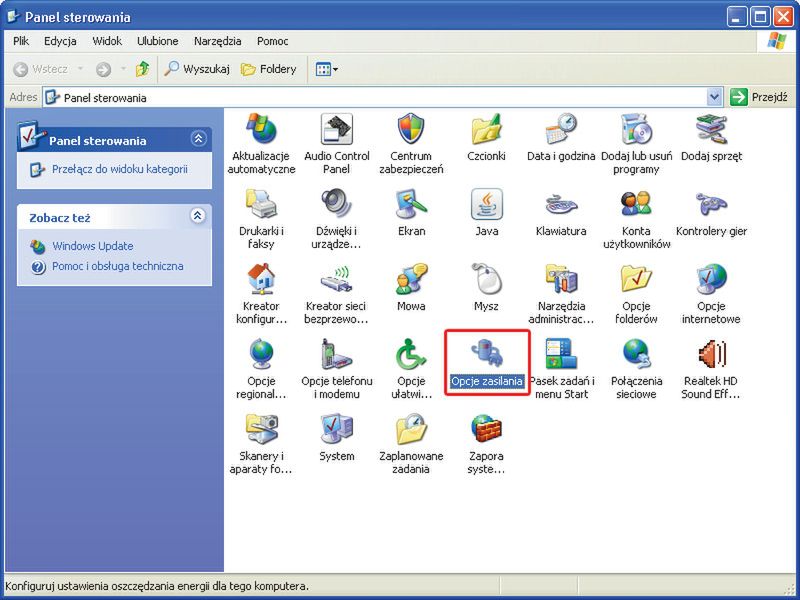The height and width of the screenshot is (600, 800).
Task: Select Centrum zabezpieczeń shield icon
Action: coord(411,130)
